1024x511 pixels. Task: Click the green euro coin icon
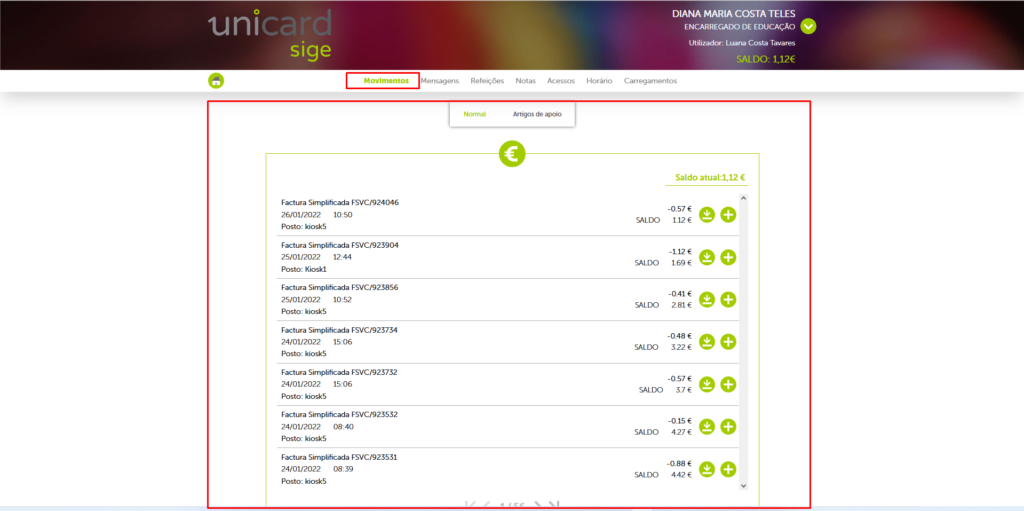pyautogui.click(x=512, y=153)
